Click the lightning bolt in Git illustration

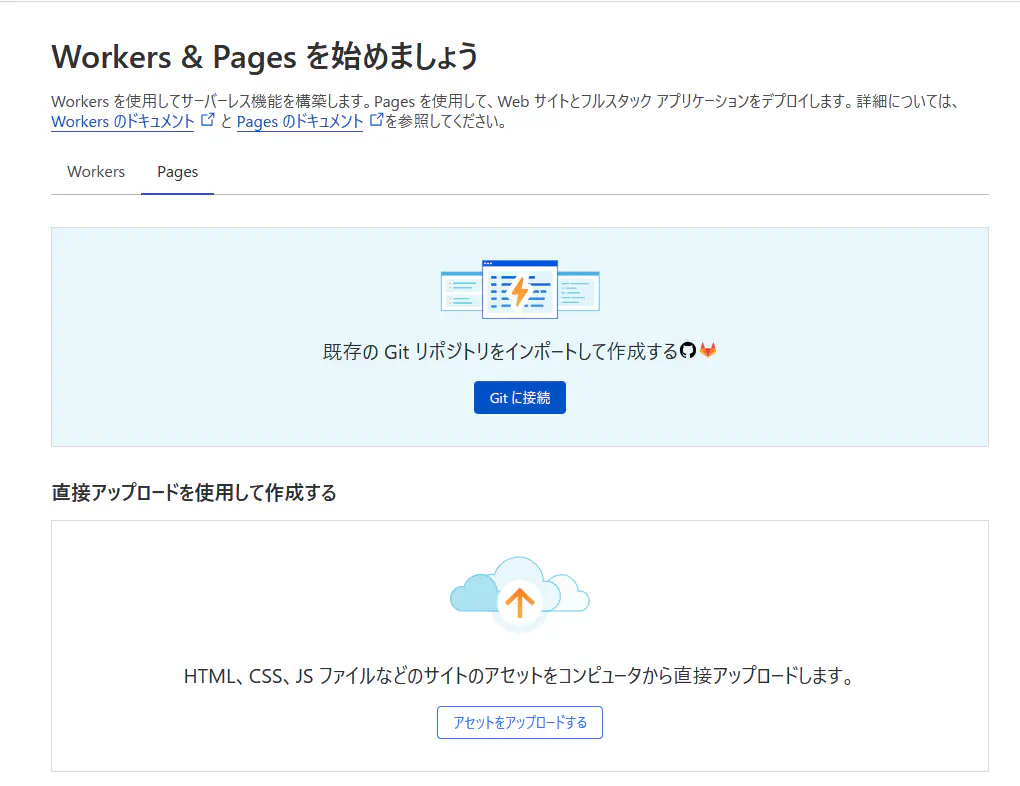(519, 291)
